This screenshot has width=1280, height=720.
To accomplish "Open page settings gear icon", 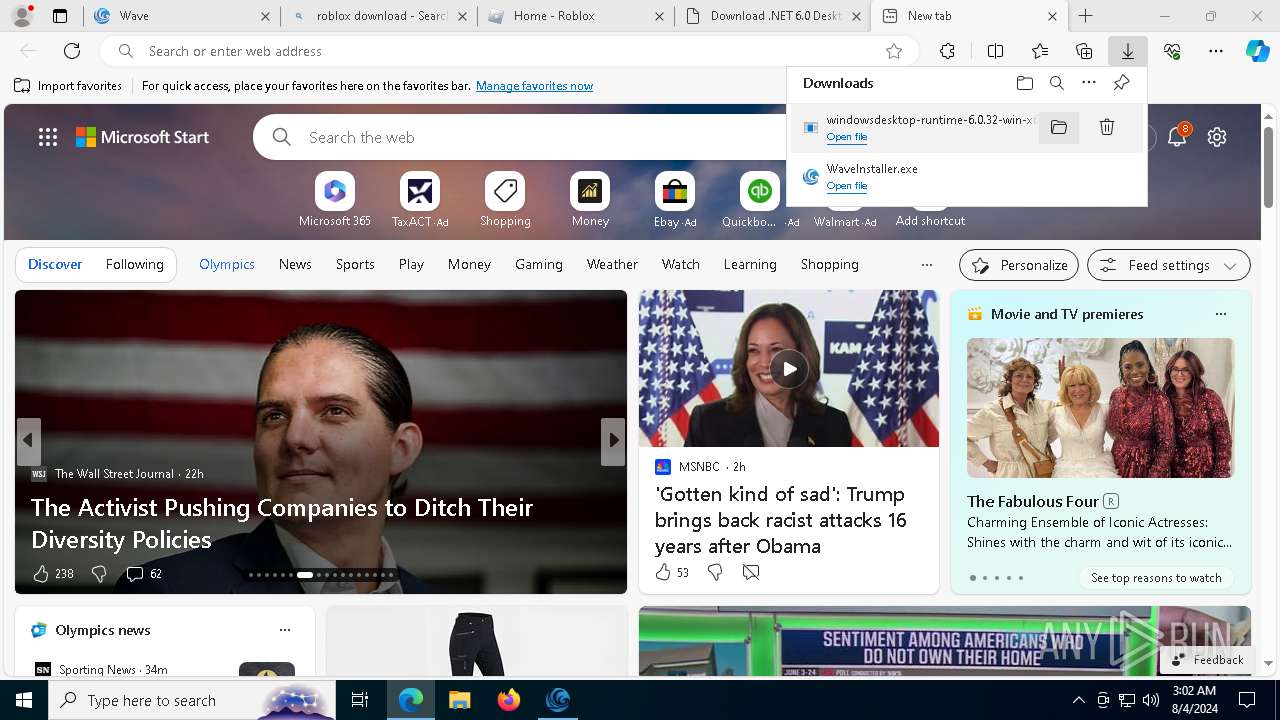I will (1217, 137).
